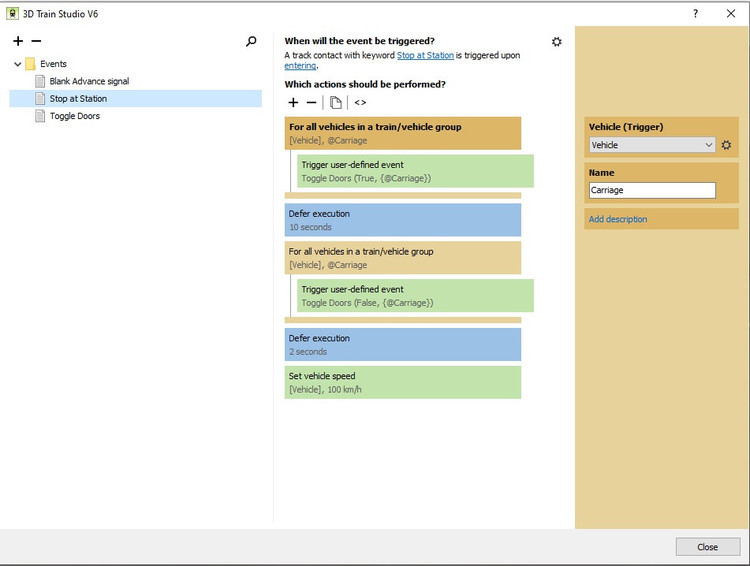Select the Blank Advance signal event
Viewport: 750px width, 566px height.
point(88,81)
